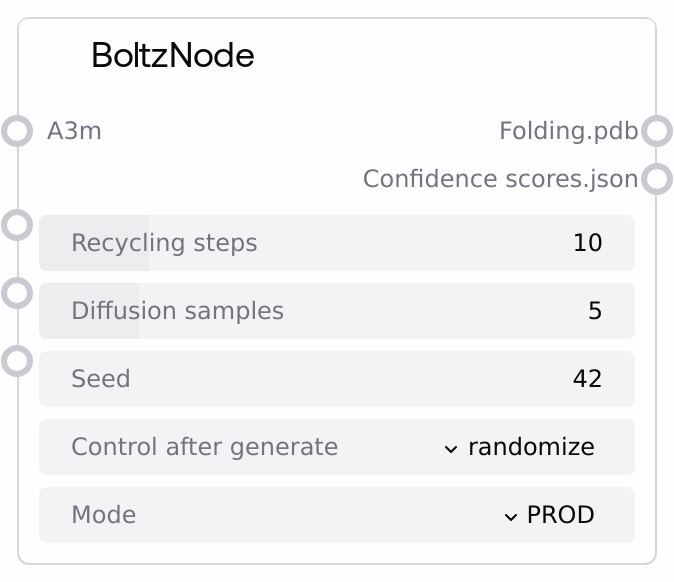The height and width of the screenshot is (582, 674).
Task: Click the Recycling steps value 10
Action: (587, 243)
